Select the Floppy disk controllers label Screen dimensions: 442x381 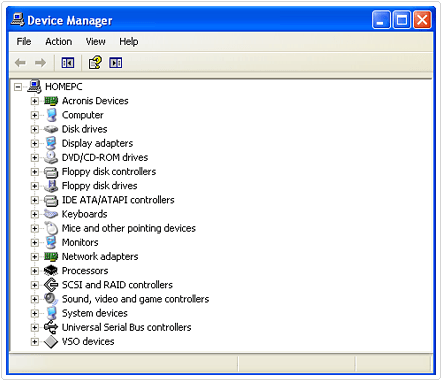109,172
